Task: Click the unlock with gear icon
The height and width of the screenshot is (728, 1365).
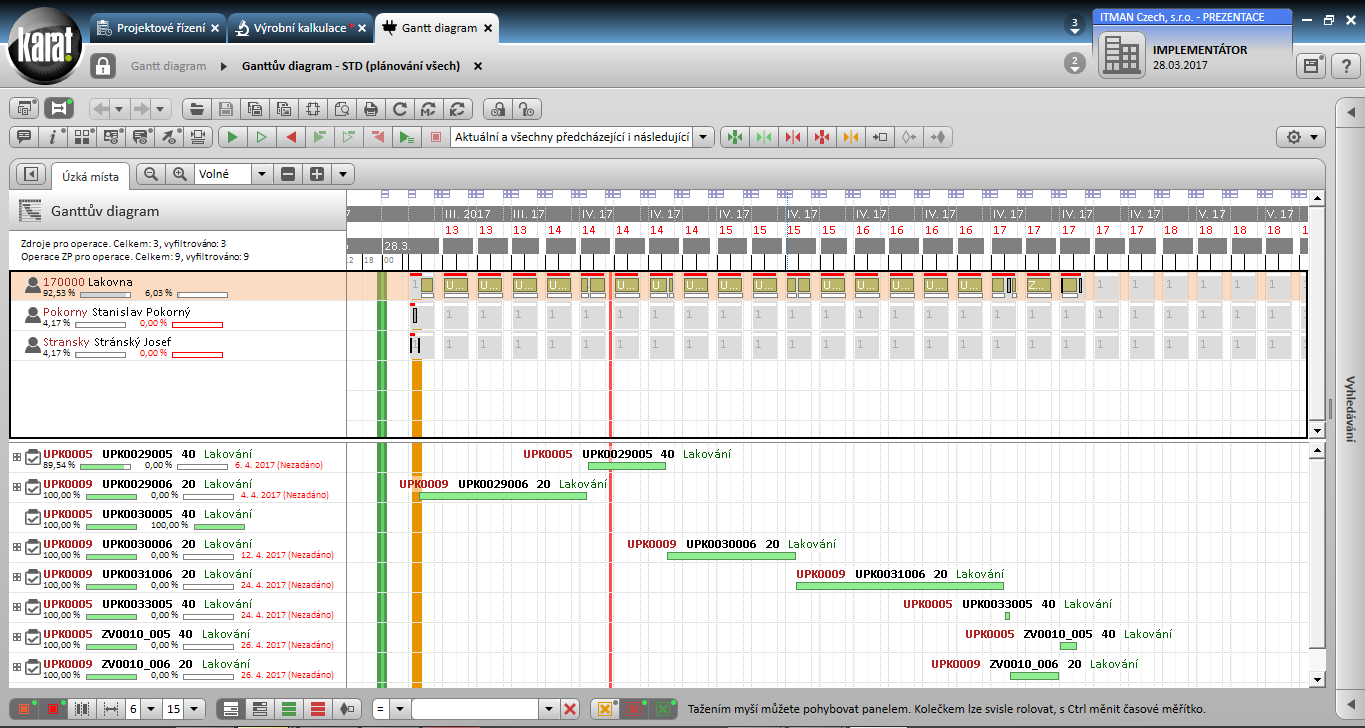Action: pos(527,108)
